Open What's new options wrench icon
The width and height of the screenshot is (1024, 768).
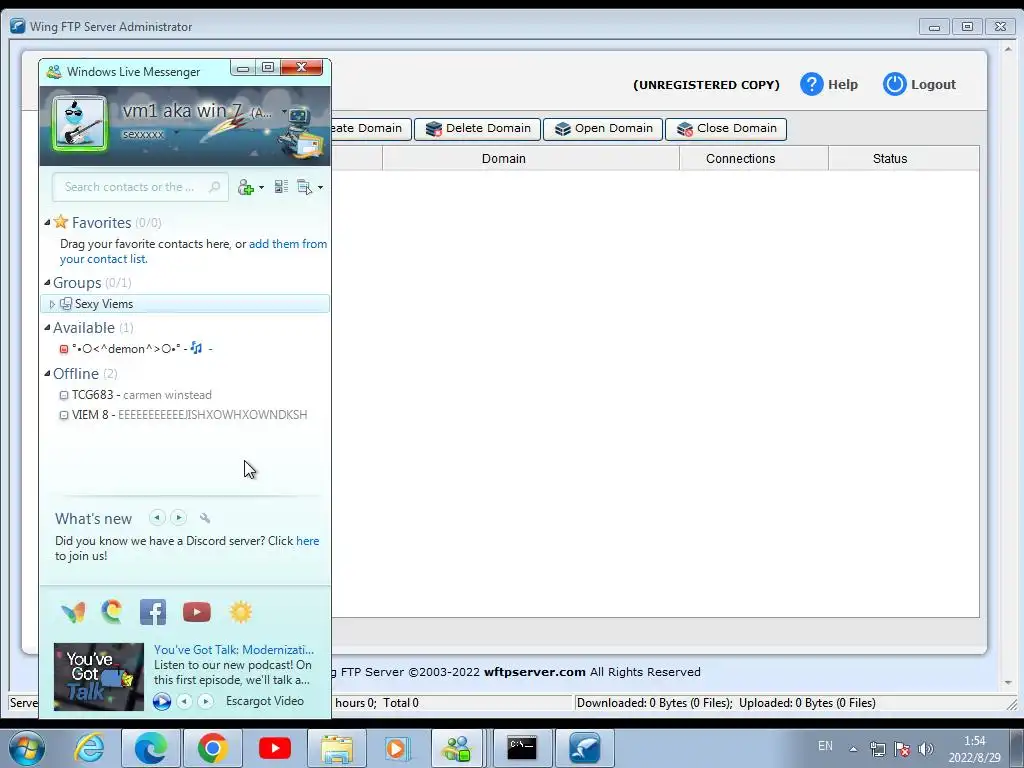[x=204, y=518]
